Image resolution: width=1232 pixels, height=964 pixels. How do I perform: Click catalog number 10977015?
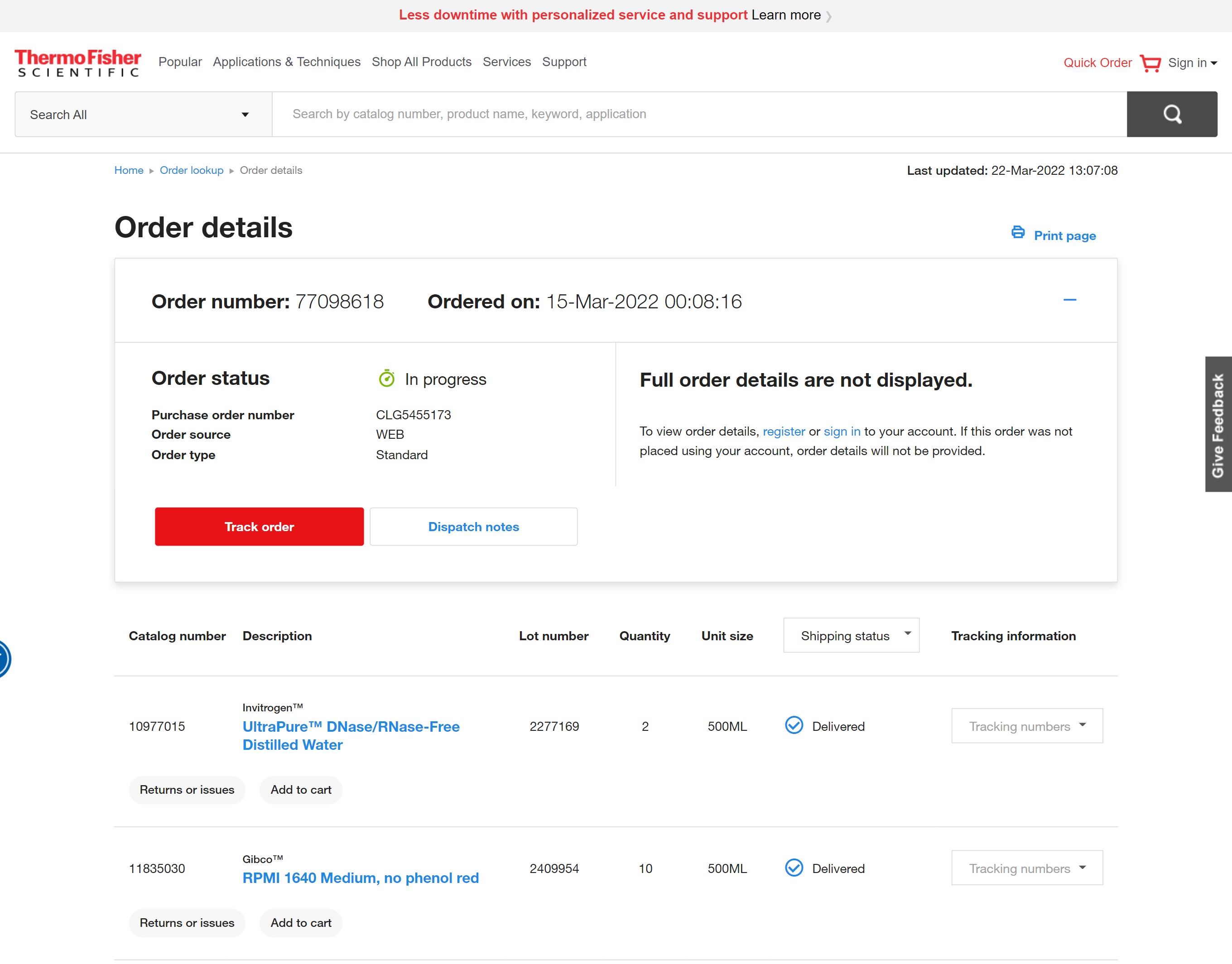(x=157, y=726)
